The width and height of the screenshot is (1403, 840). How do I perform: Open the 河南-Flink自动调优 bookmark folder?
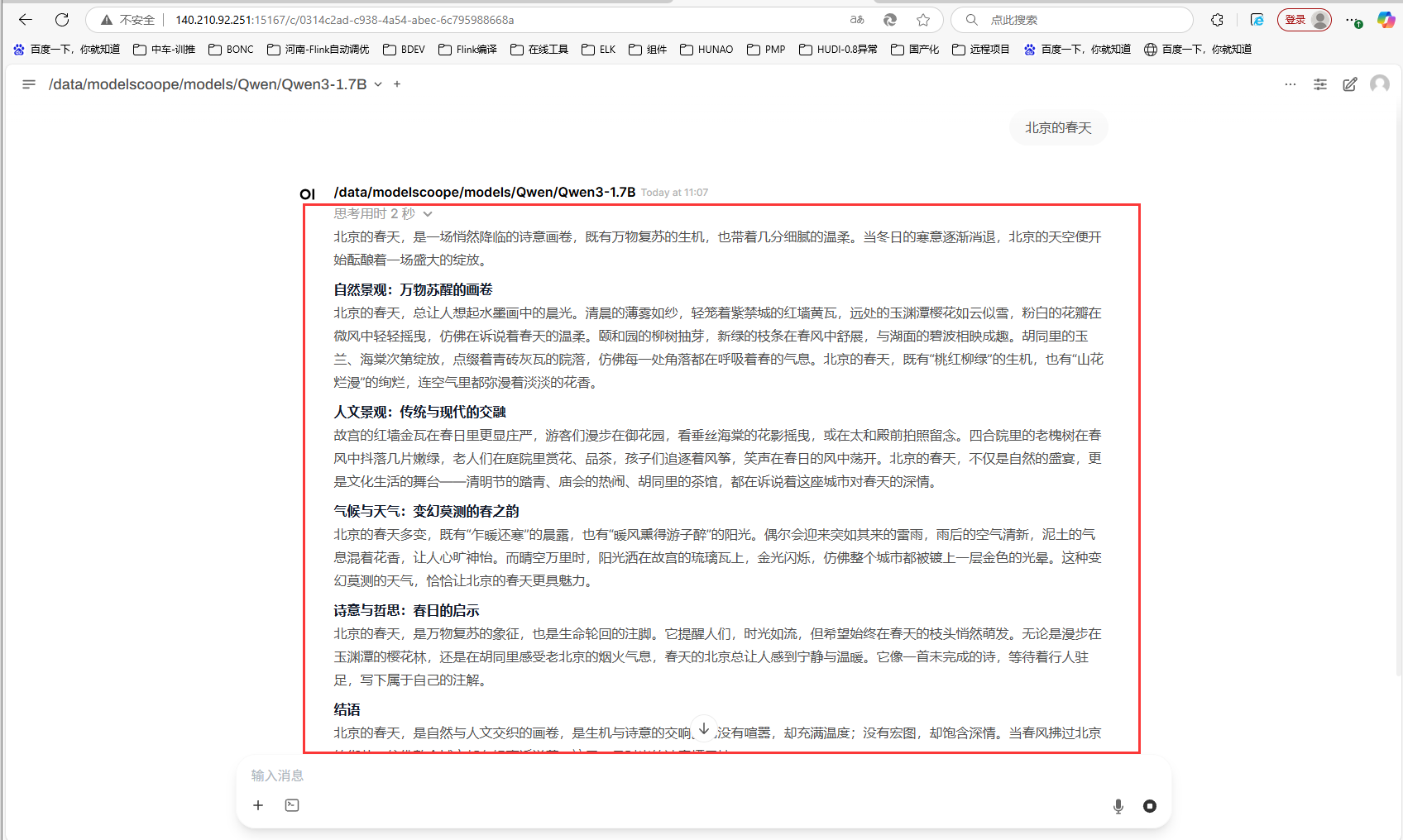pos(318,50)
